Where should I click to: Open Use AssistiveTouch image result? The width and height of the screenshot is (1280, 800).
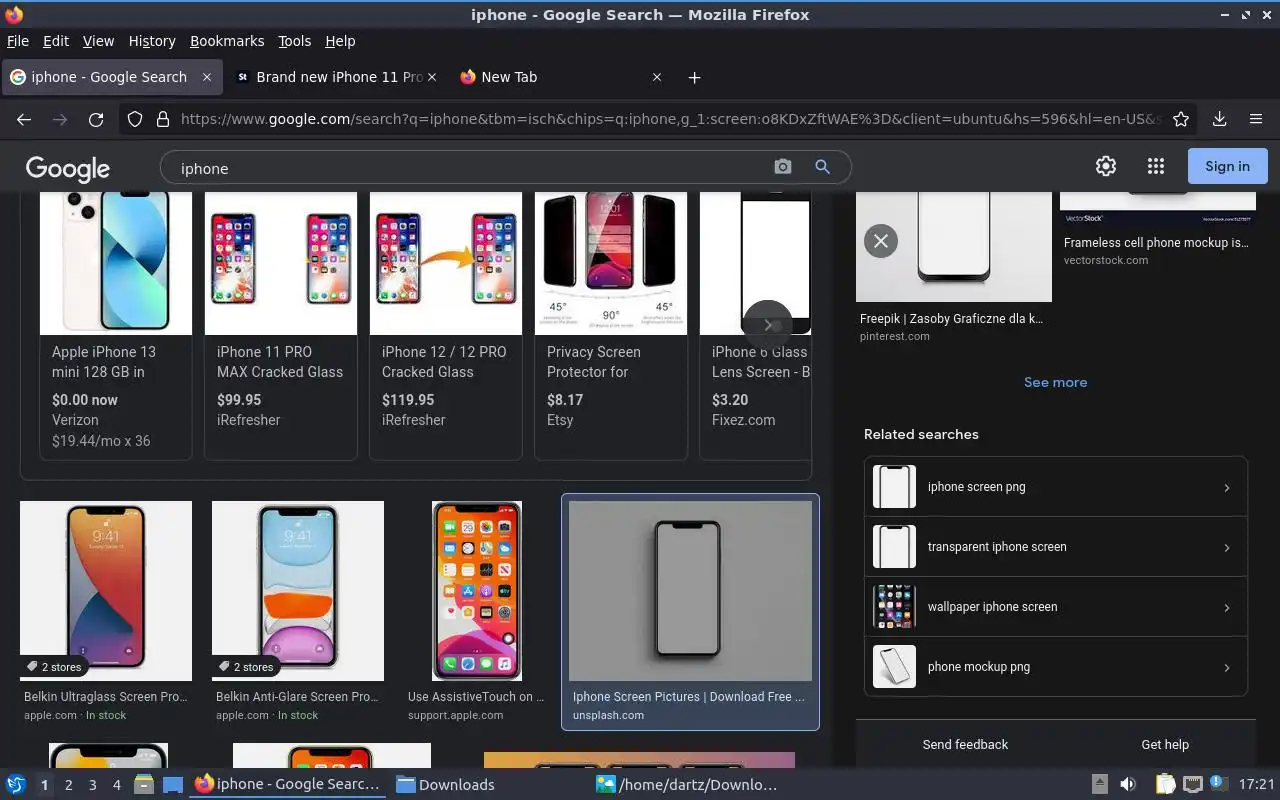click(477, 591)
